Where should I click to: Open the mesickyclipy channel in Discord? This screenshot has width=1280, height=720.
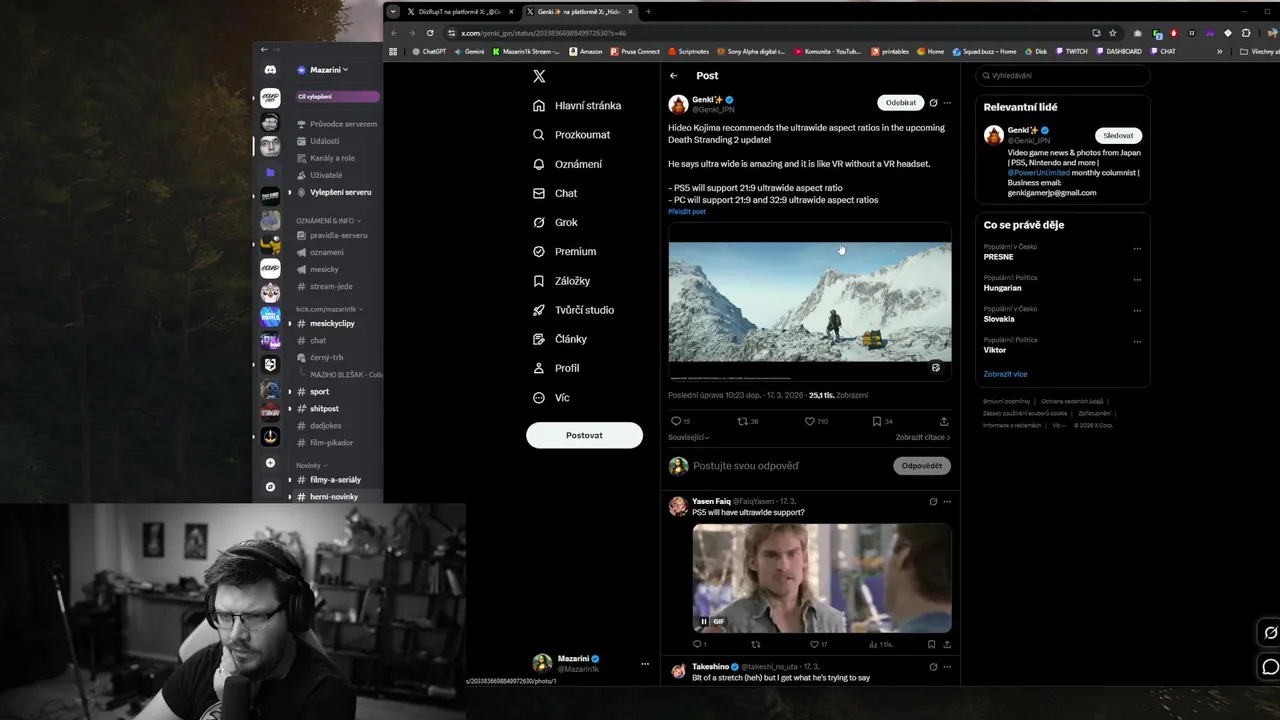point(332,323)
